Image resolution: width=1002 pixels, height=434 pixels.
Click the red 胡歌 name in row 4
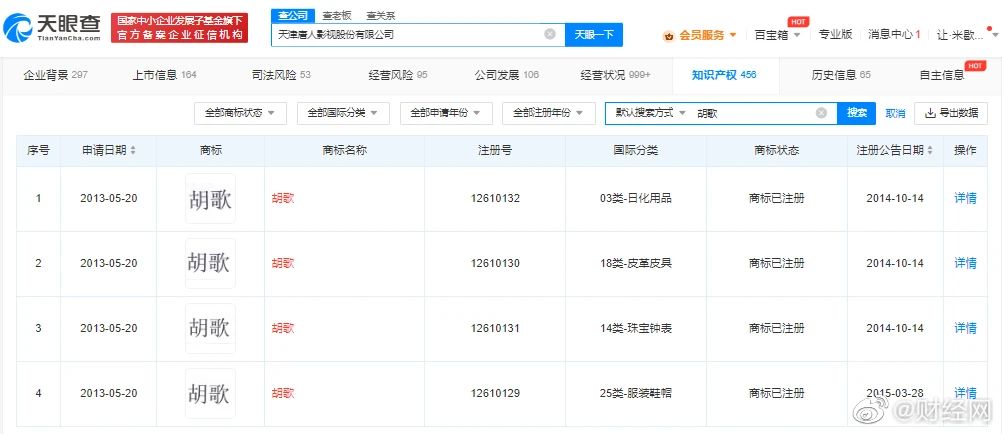(283, 393)
